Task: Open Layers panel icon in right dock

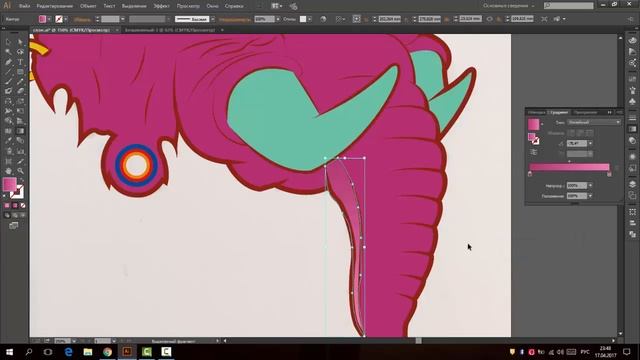Action: (x=632, y=184)
